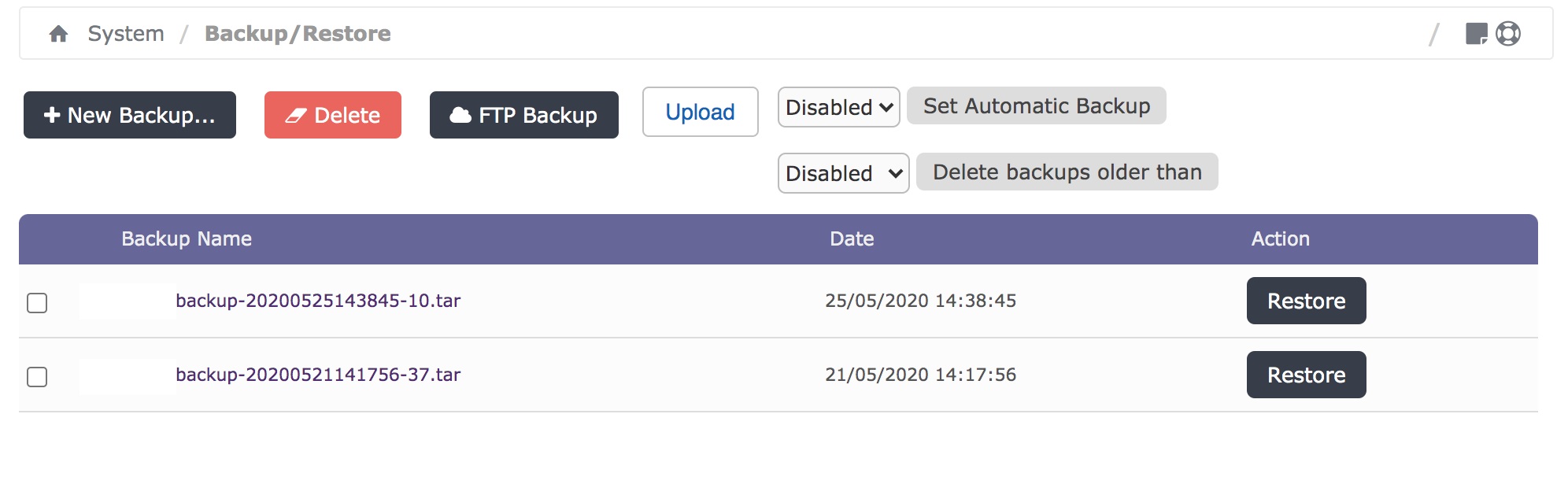Restore the 25/05/2020 backup
1568x499 pixels.
point(1306,301)
